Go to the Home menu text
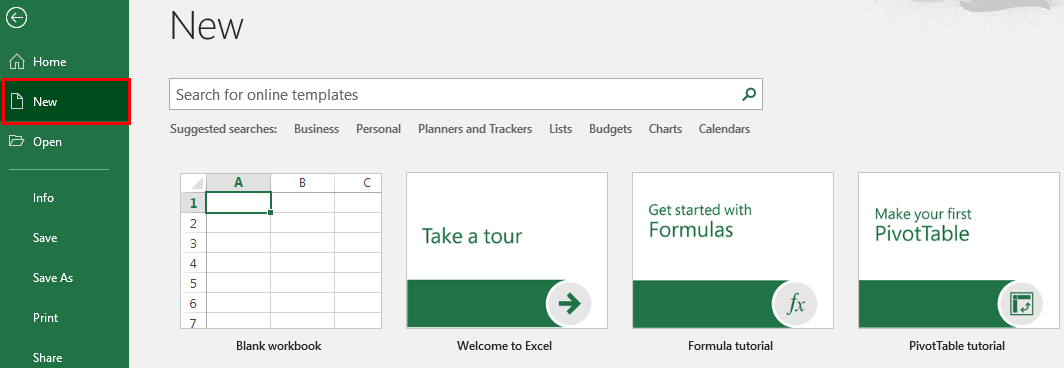1064x368 pixels. tap(50, 62)
